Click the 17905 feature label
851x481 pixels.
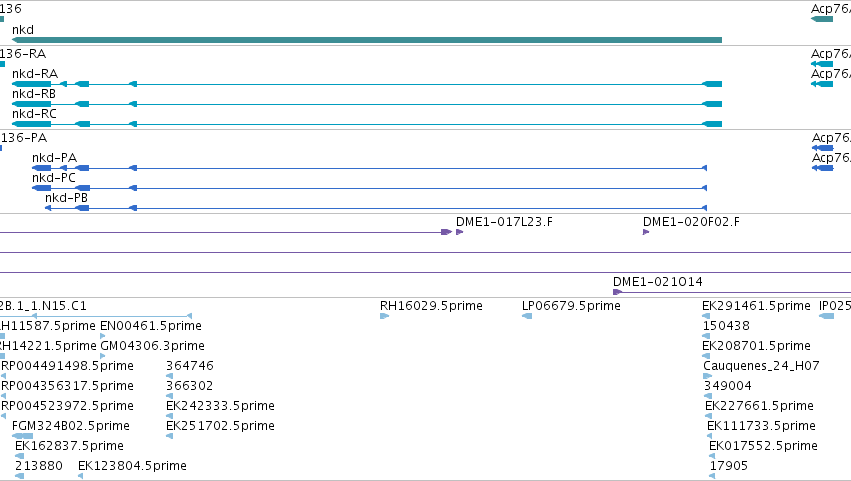coord(729,466)
